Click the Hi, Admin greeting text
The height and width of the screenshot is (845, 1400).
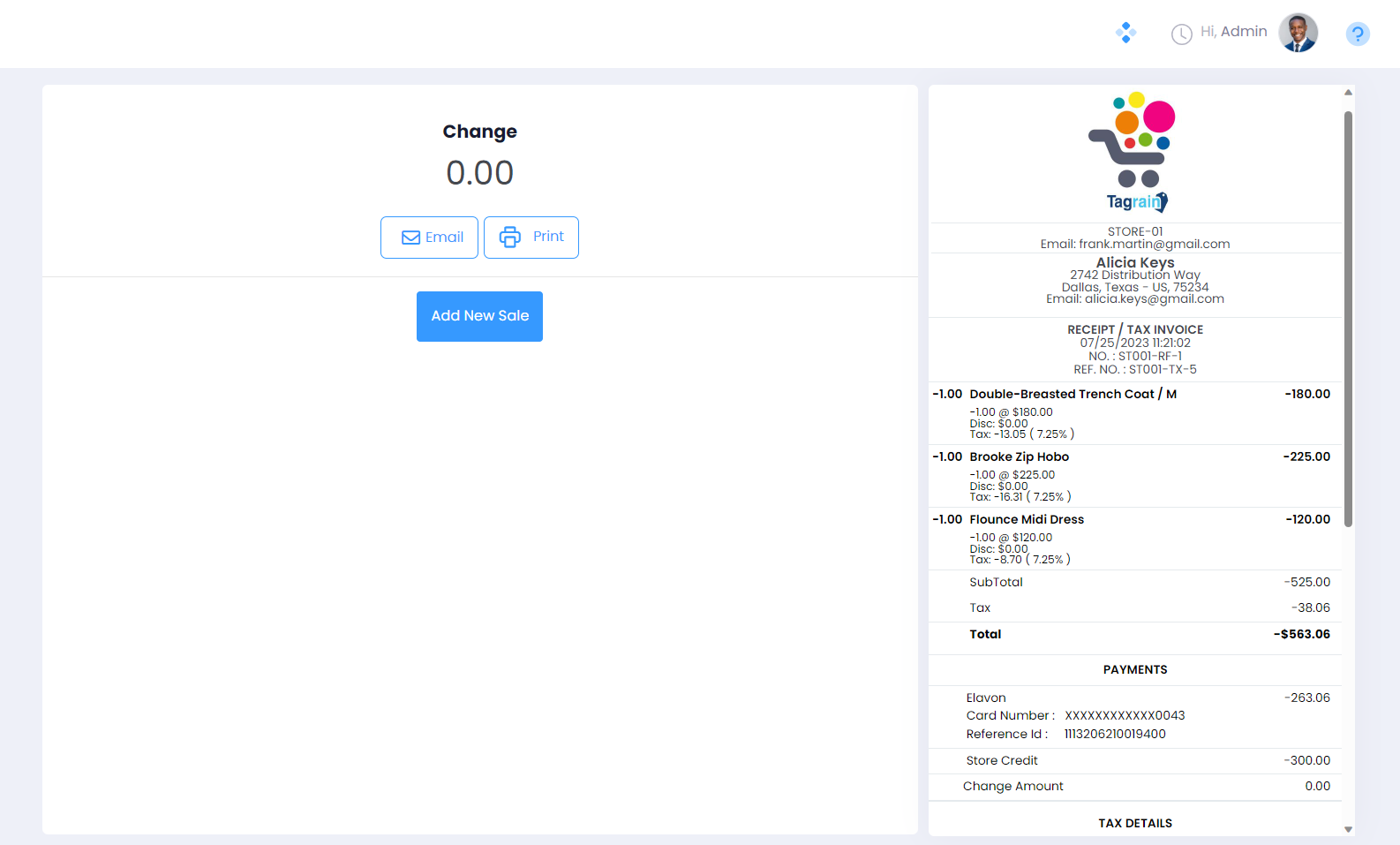1233,32
